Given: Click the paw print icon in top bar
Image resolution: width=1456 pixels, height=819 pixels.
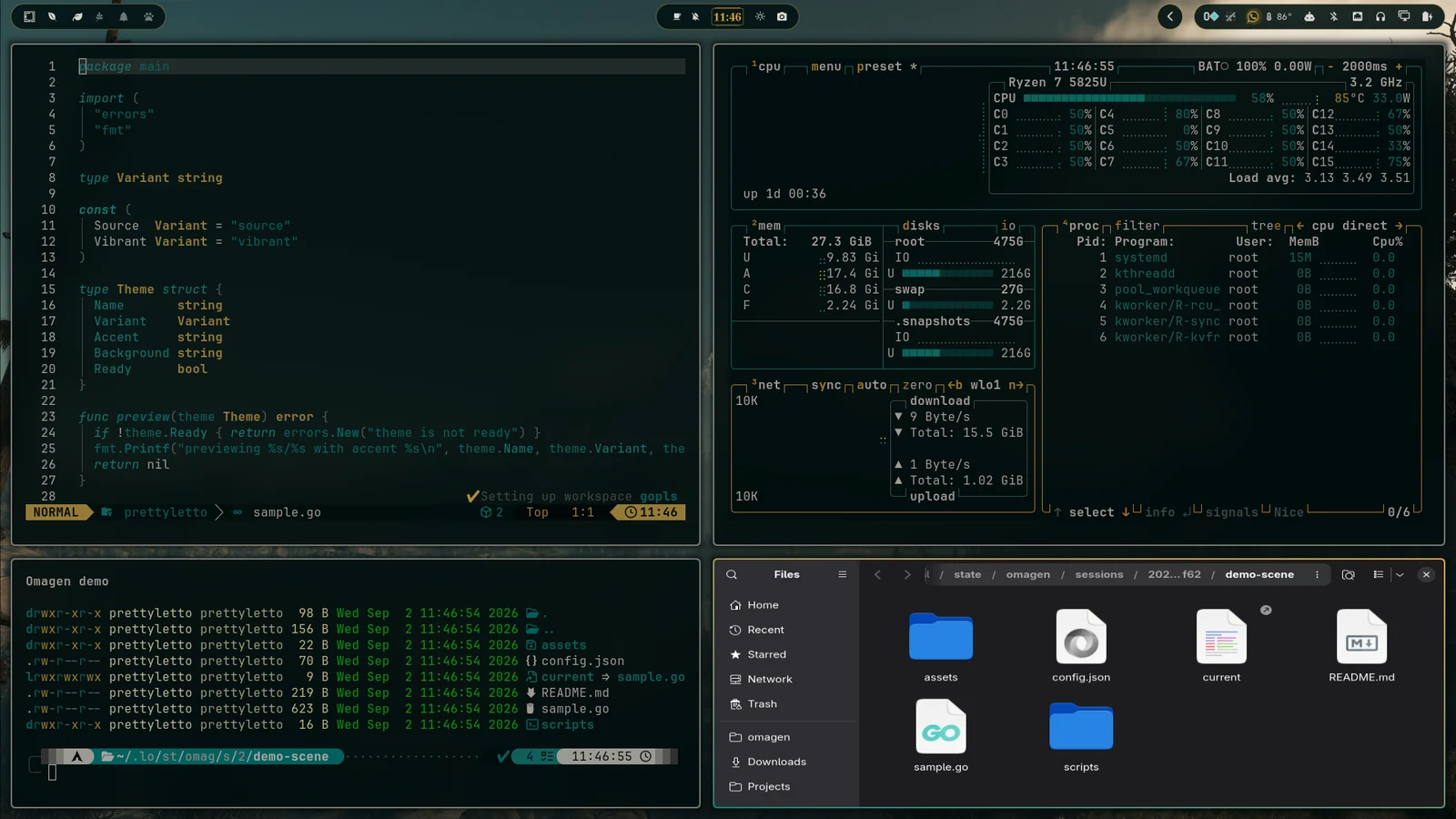Looking at the screenshot, I should (148, 16).
